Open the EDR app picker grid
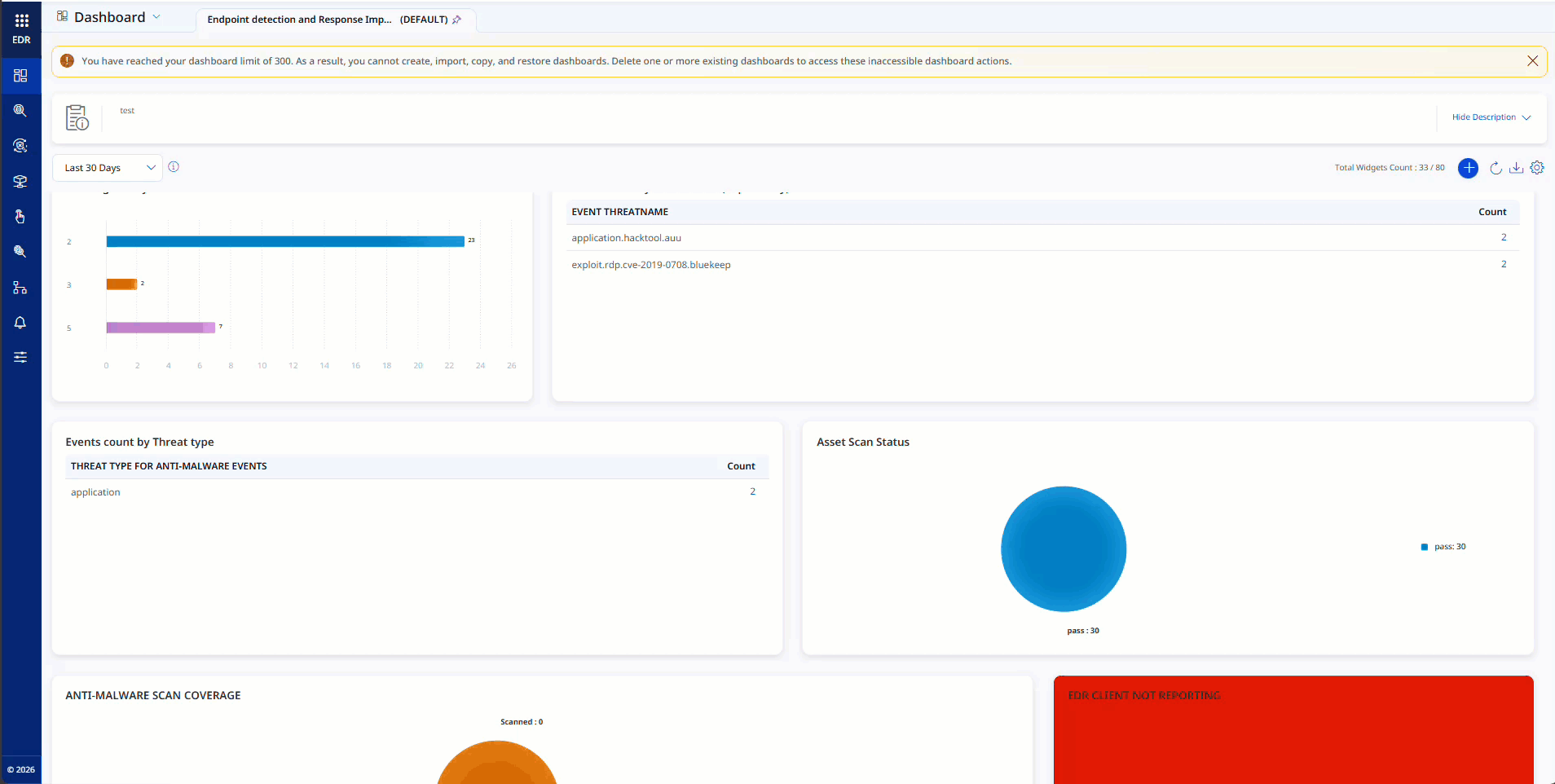The width and height of the screenshot is (1555, 784). click(21, 20)
